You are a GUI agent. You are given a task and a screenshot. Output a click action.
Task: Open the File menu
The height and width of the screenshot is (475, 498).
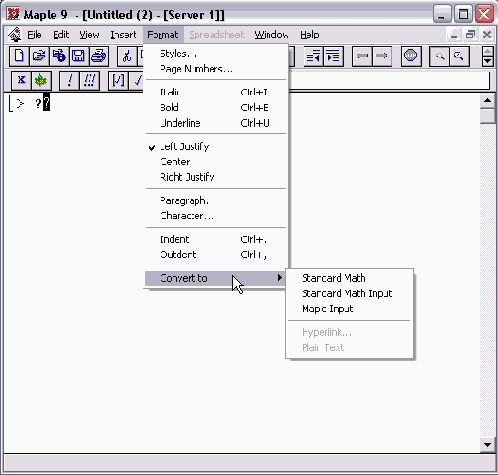click(x=34, y=35)
